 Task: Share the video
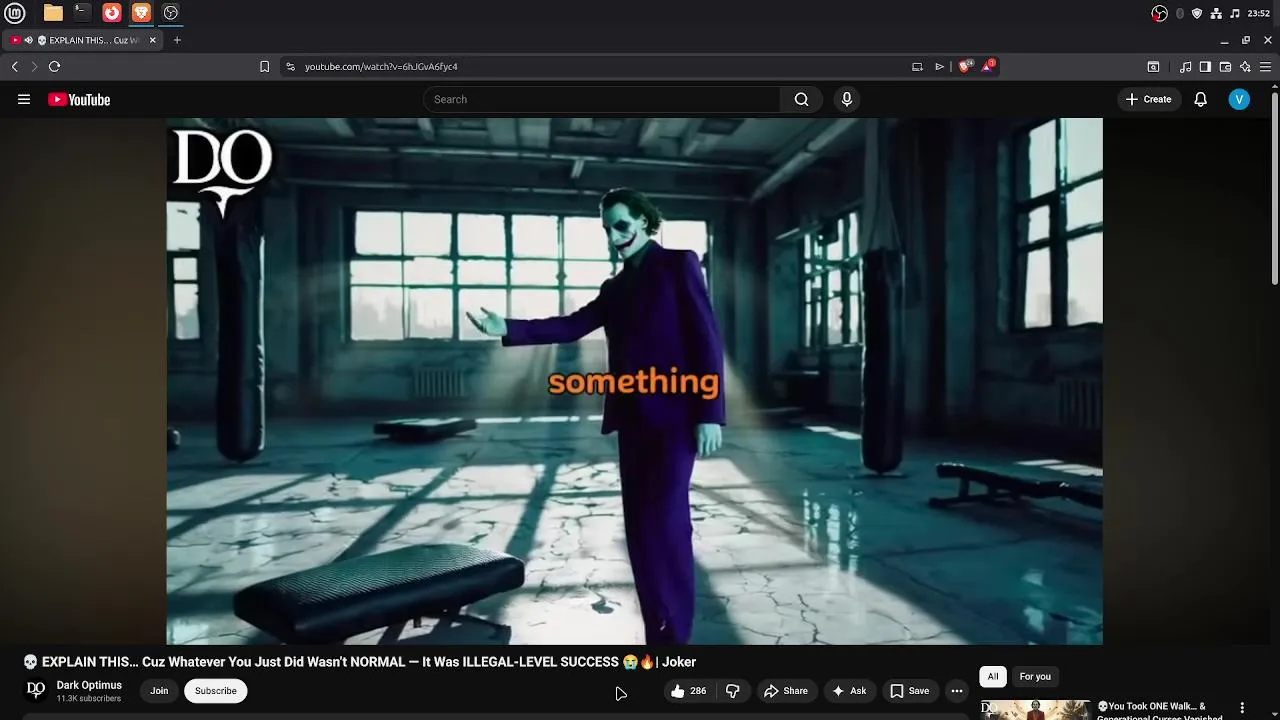(786, 691)
